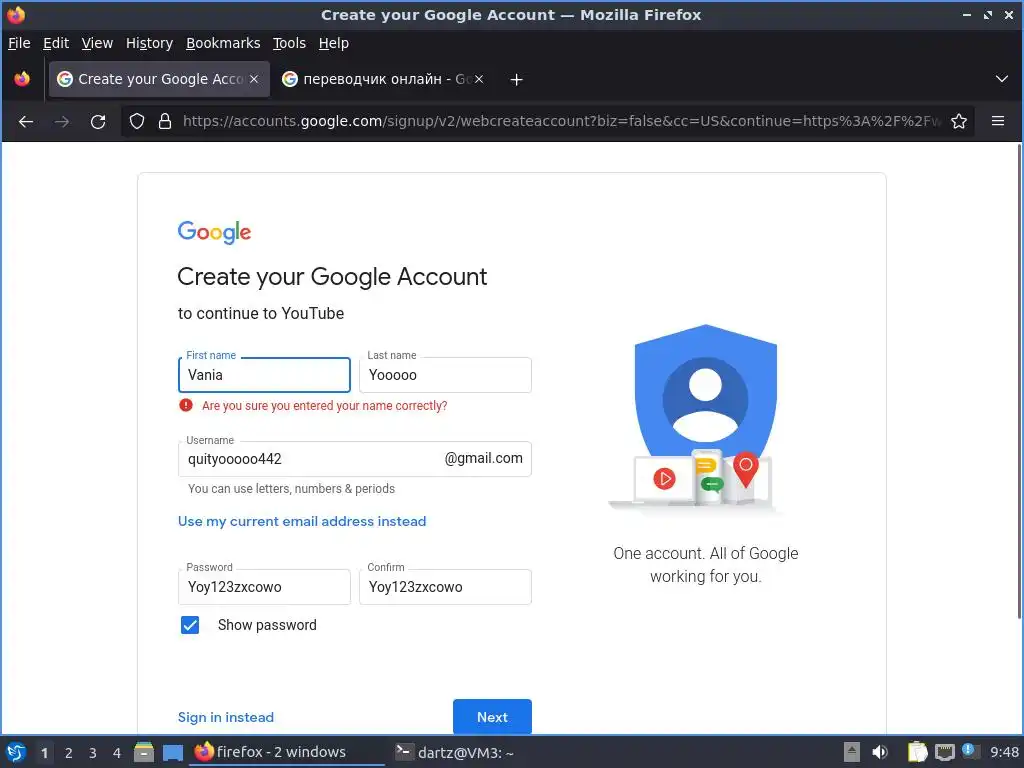
Task: Open the clipboard manager tray icon
Action: pyautogui.click(x=917, y=752)
